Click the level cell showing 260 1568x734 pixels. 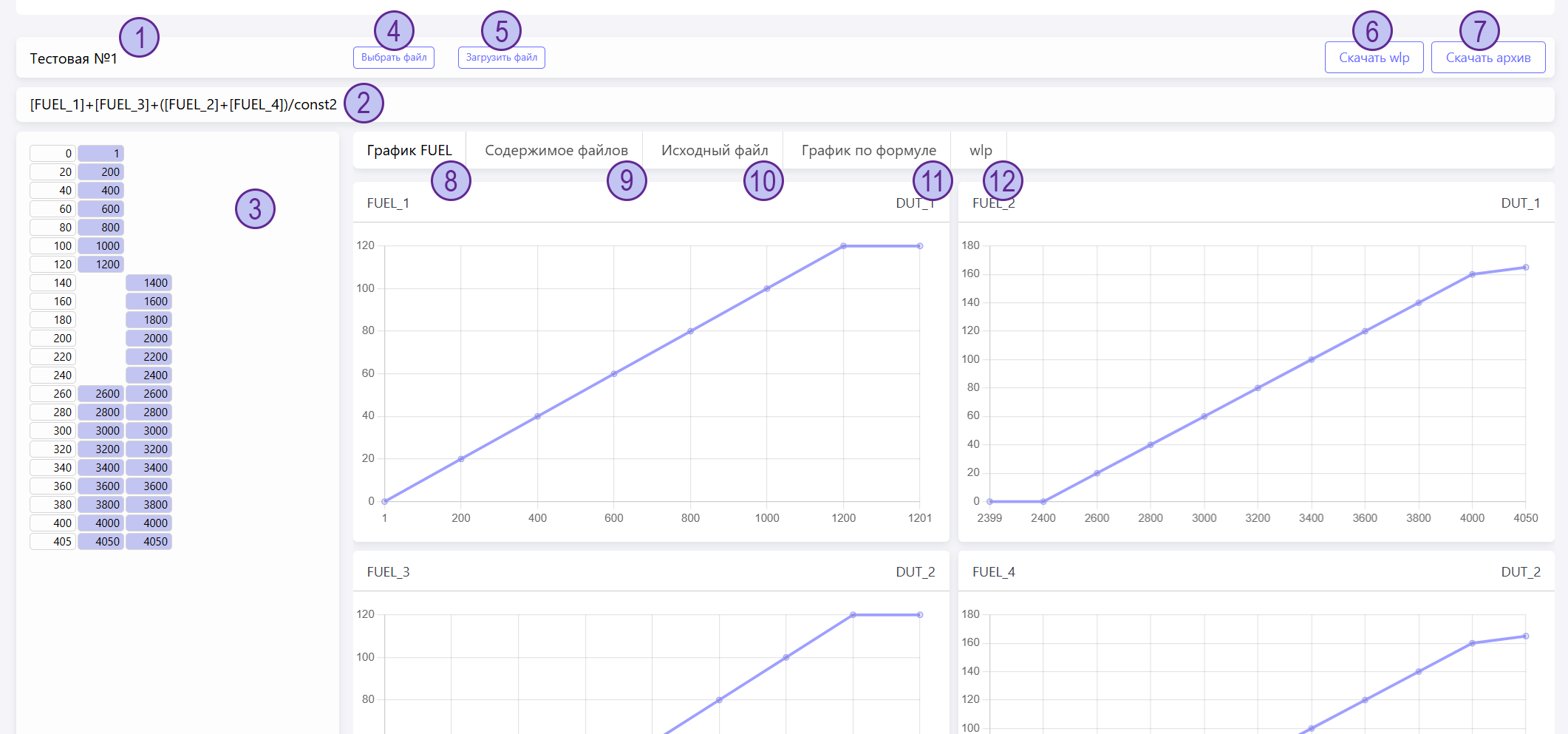click(x=52, y=394)
